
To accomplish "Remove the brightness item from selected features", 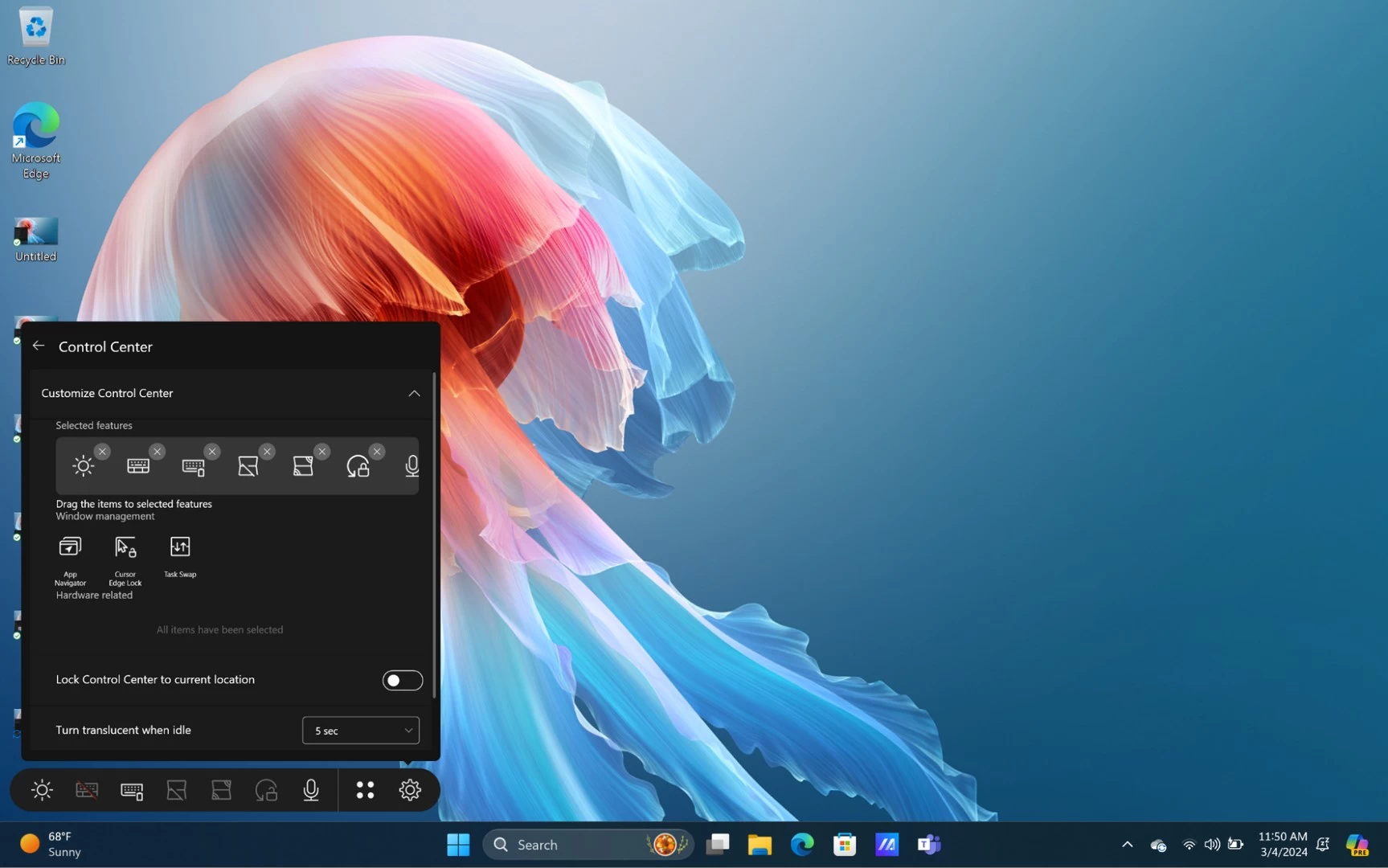I will [x=102, y=452].
